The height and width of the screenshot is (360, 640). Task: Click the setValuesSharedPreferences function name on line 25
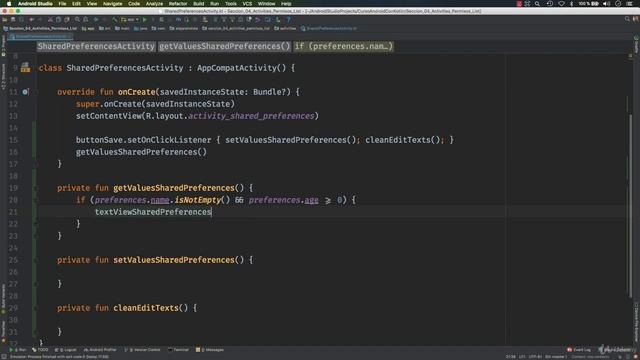pos(173,260)
